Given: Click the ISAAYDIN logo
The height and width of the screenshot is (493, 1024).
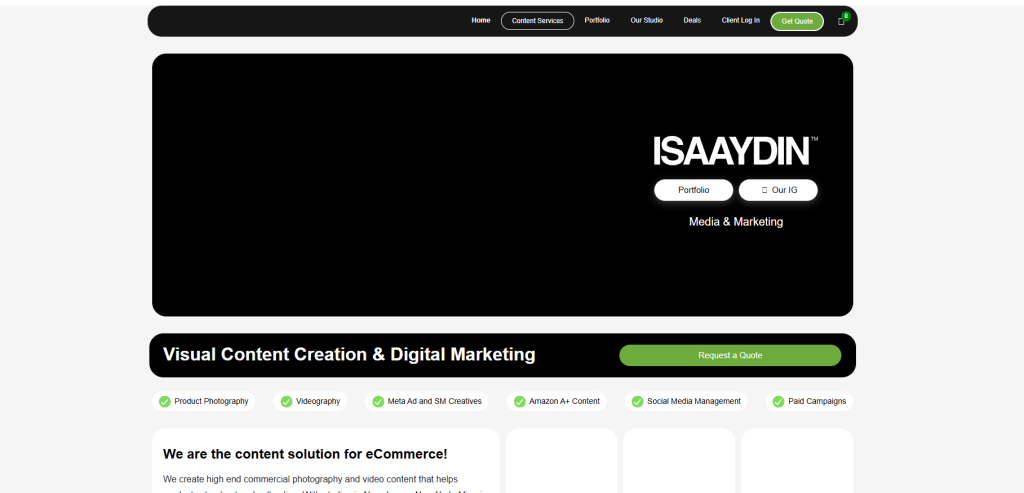Looking at the screenshot, I should (735, 151).
